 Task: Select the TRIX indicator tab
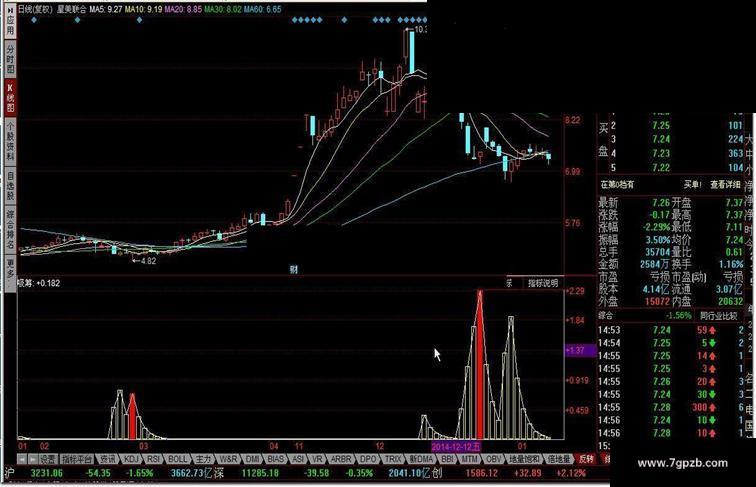pos(393,459)
